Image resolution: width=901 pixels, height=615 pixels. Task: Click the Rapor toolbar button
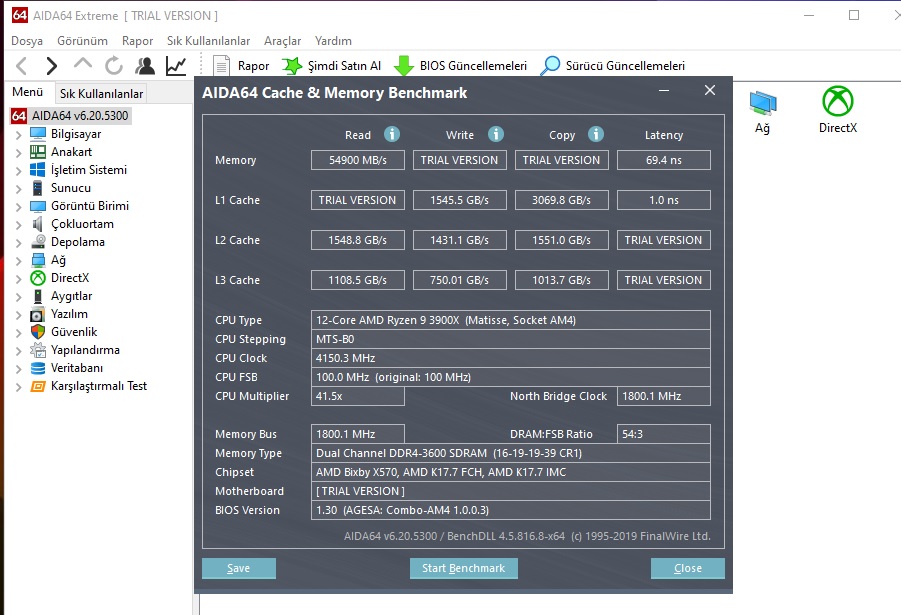click(x=241, y=66)
